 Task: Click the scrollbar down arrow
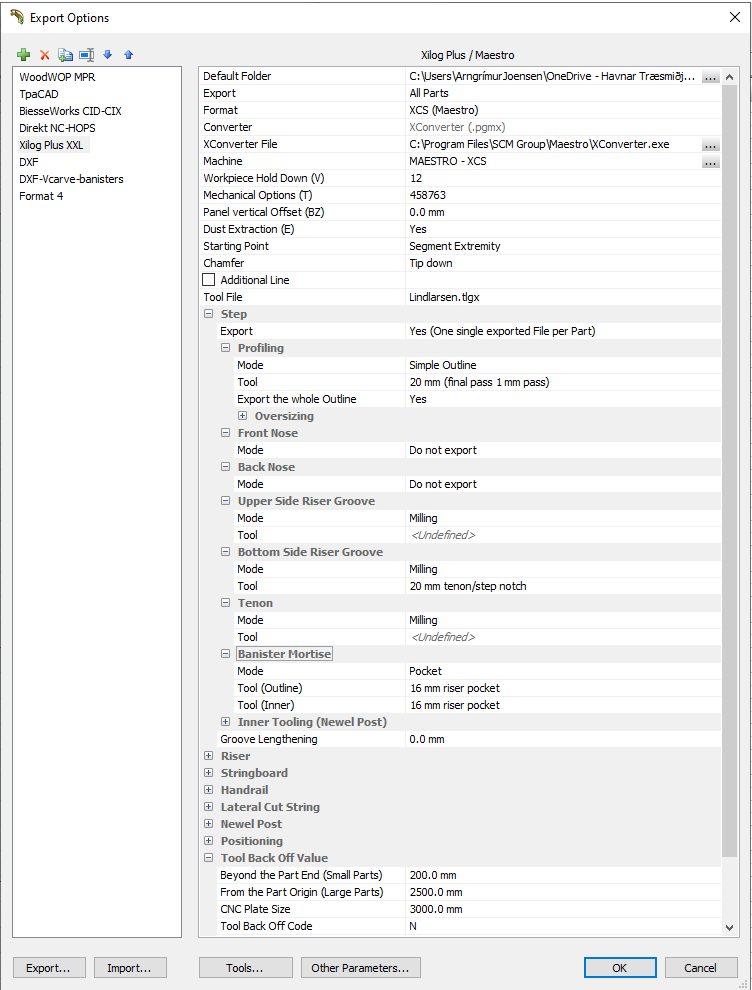729,927
